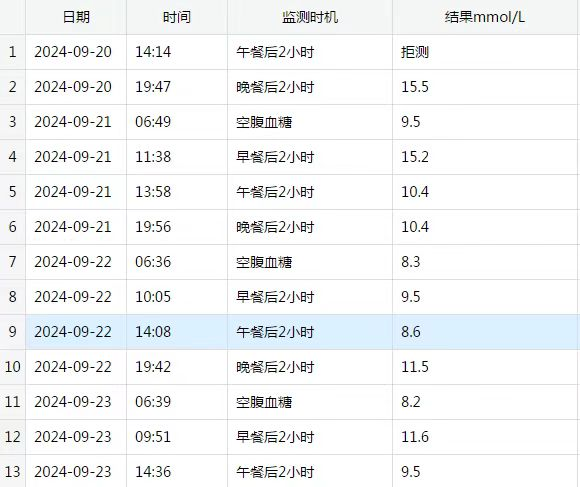This screenshot has width=580, height=487.
Task: Click the 15.2 result value
Action: 415,157
